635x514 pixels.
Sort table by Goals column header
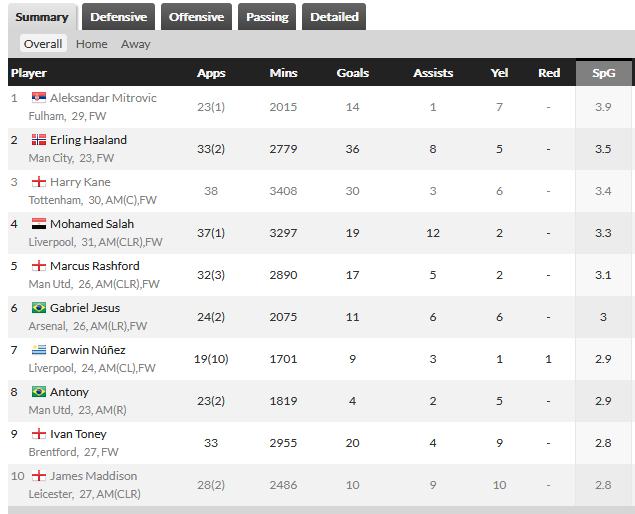coord(353,73)
